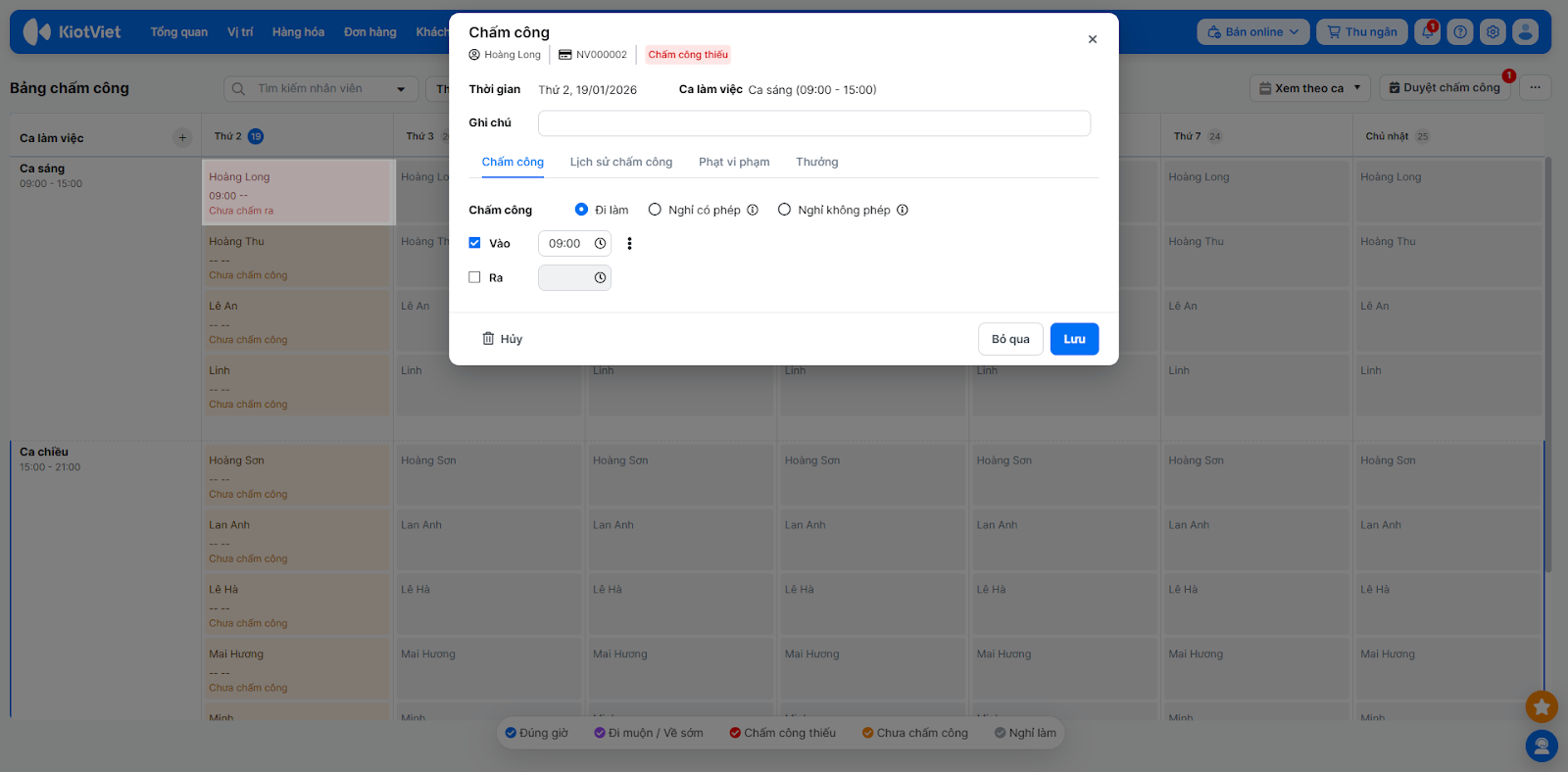The image size is (1568, 772).
Task: Click the Thu ngân button
Action: pyautogui.click(x=1362, y=32)
